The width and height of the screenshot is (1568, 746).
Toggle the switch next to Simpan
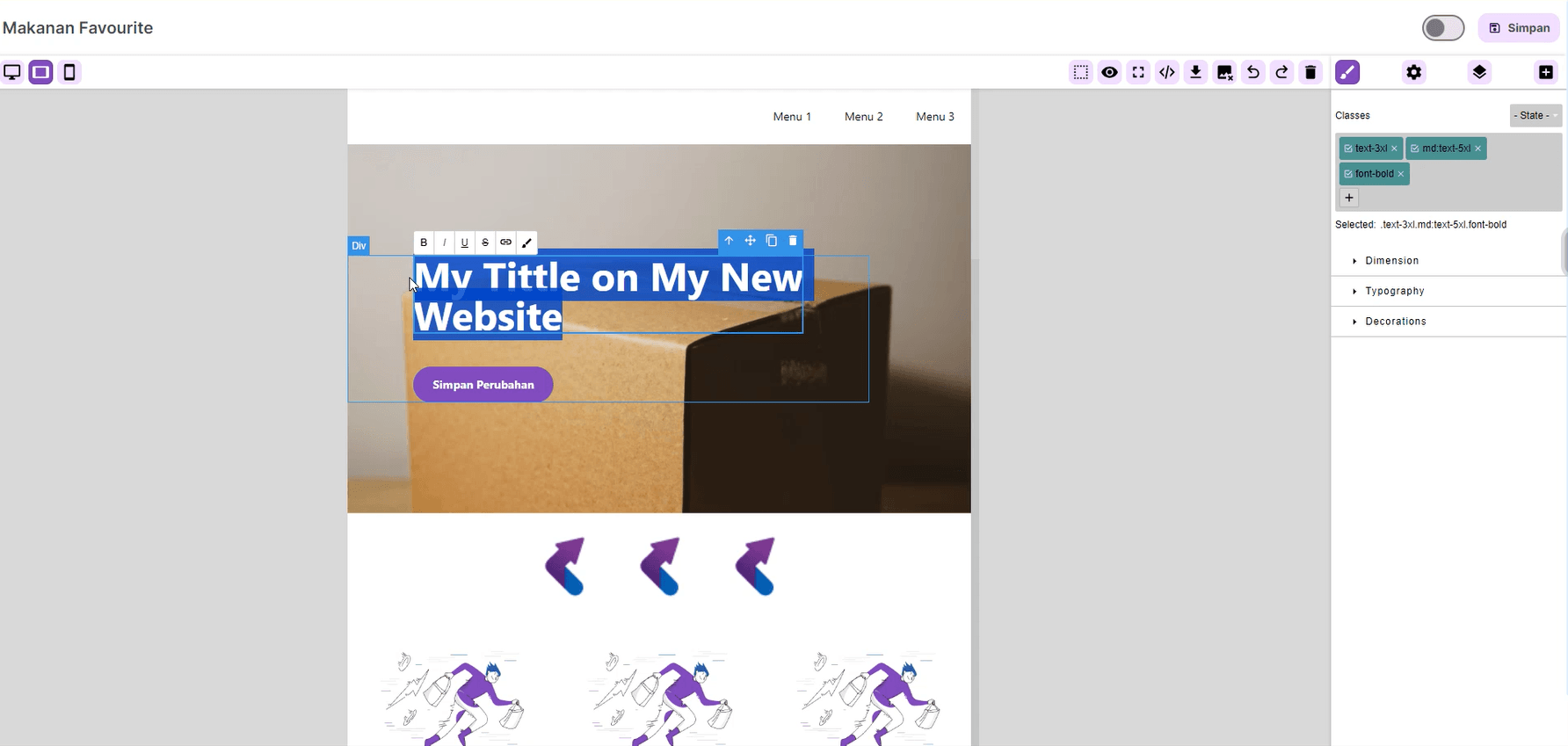point(1443,28)
